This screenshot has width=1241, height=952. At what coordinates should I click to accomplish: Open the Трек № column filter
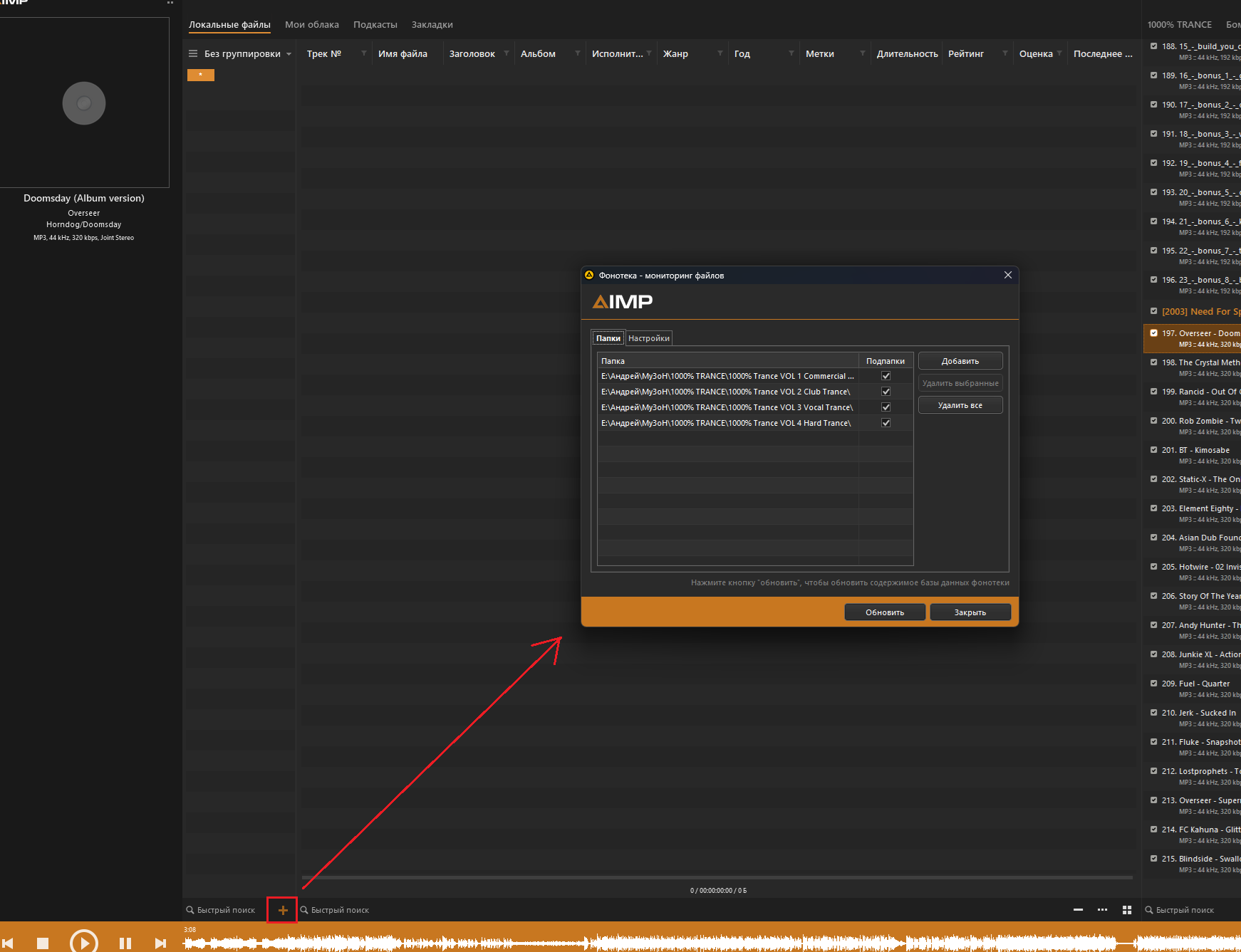coord(363,54)
